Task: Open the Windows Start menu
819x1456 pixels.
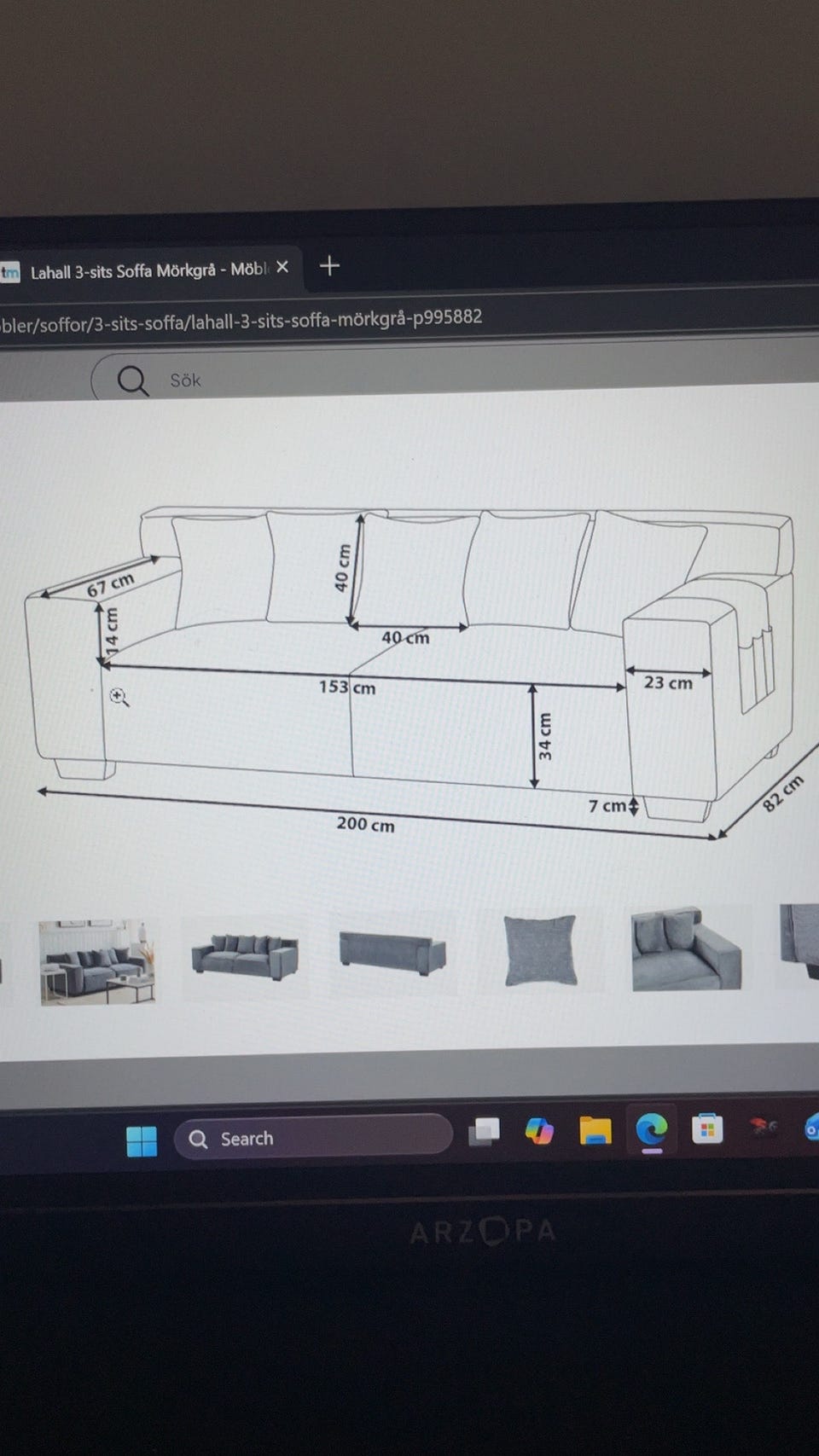Action: pos(142,1141)
